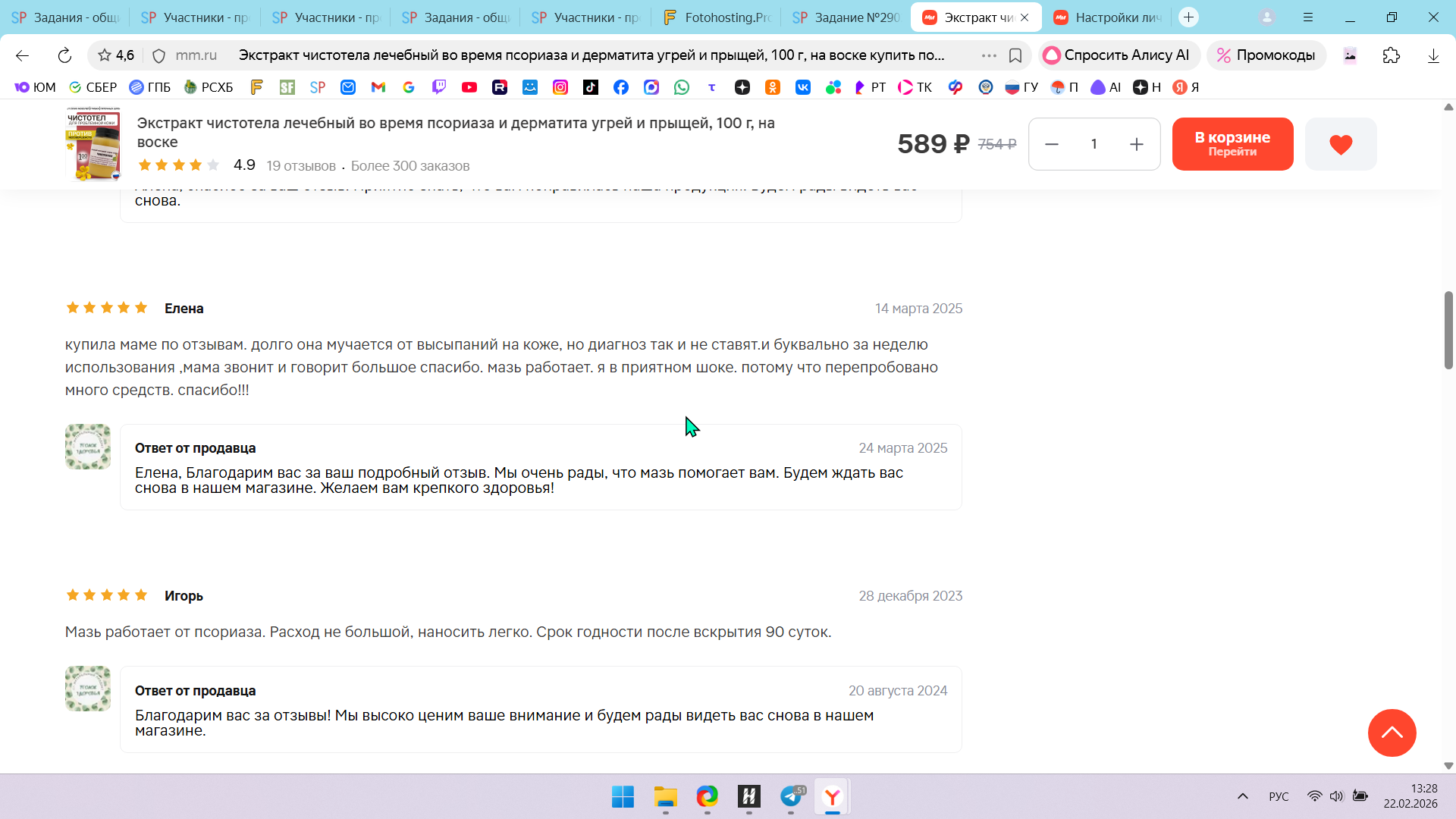The height and width of the screenshot is (819, 1456).
Task: Open the '19 отзывов' reviews link
Action: point(301,166)
